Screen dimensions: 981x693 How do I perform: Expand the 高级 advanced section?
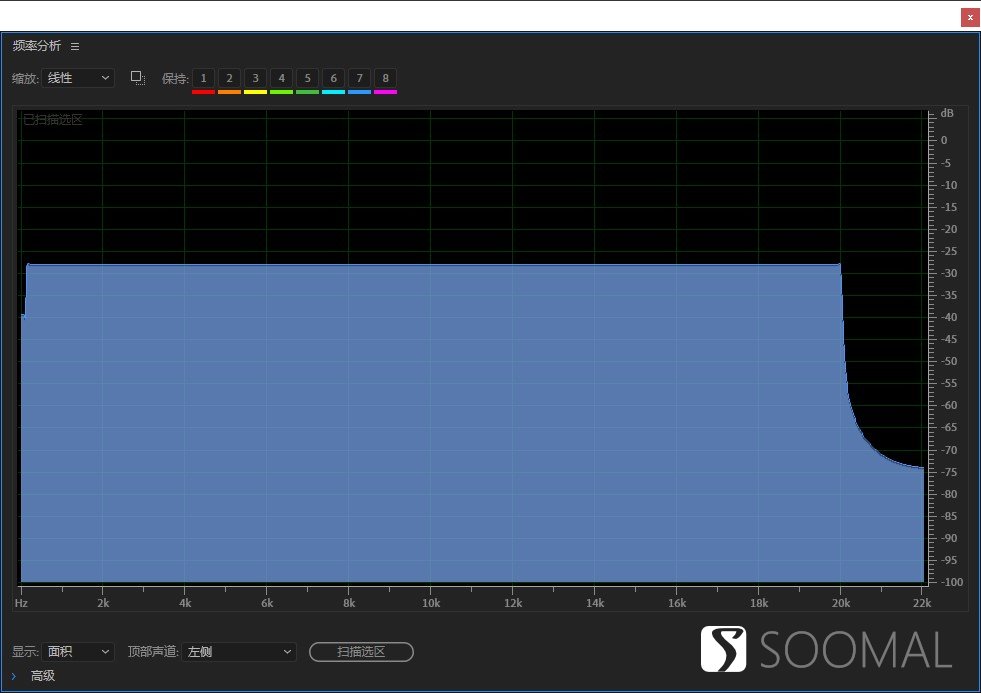pos(14,676)
